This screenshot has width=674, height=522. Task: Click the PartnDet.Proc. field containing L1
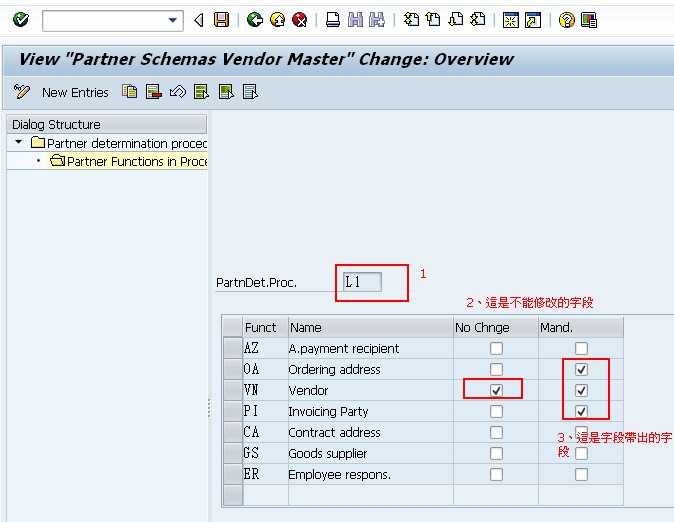[362, 282]
